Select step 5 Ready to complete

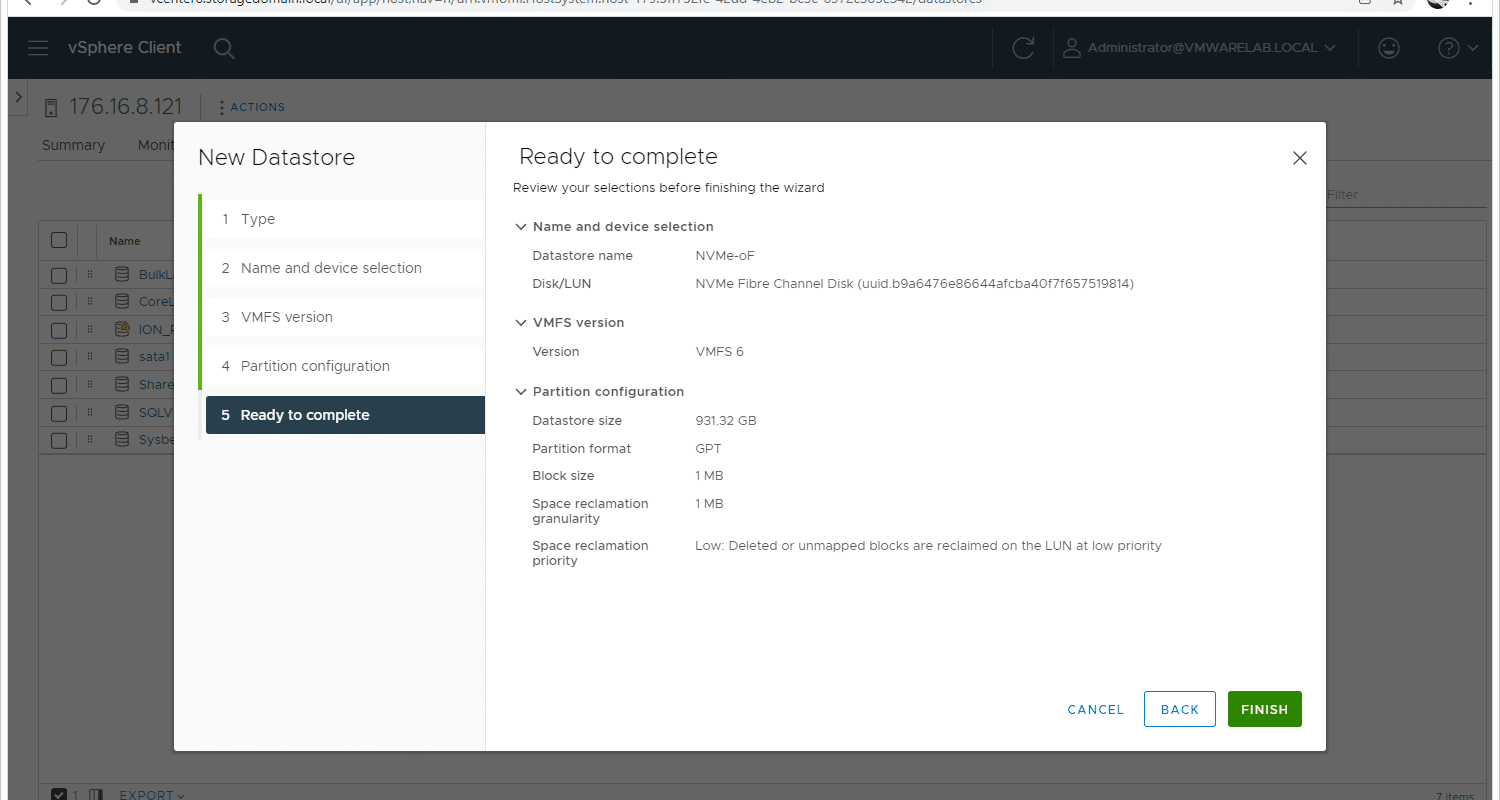pos(345,415)
